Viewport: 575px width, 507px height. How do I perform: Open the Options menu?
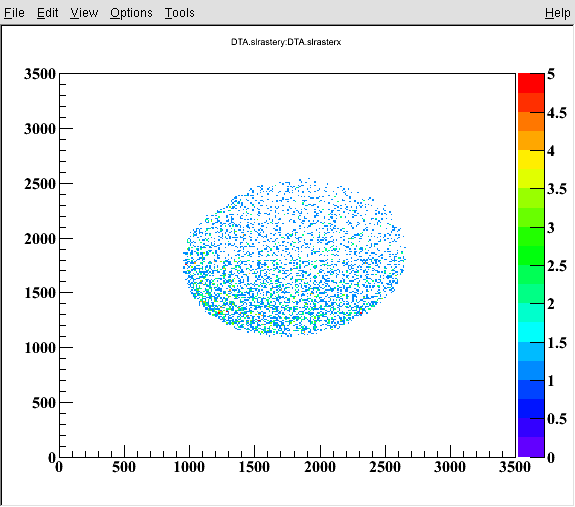(x=131, y=13)
